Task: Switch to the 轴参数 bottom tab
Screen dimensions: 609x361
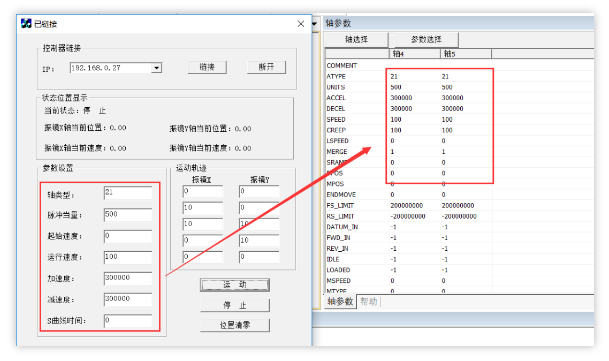Action: click(340, 302)
